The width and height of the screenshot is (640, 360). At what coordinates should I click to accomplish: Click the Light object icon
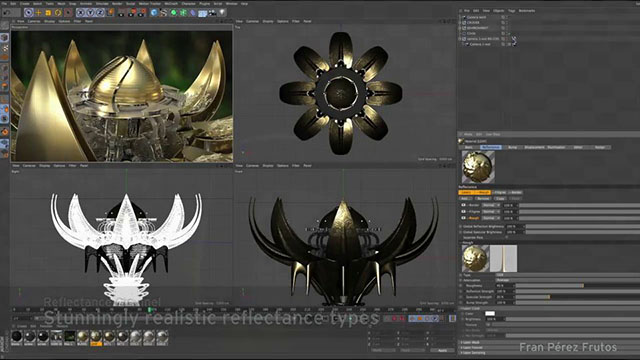pos(222,13)
